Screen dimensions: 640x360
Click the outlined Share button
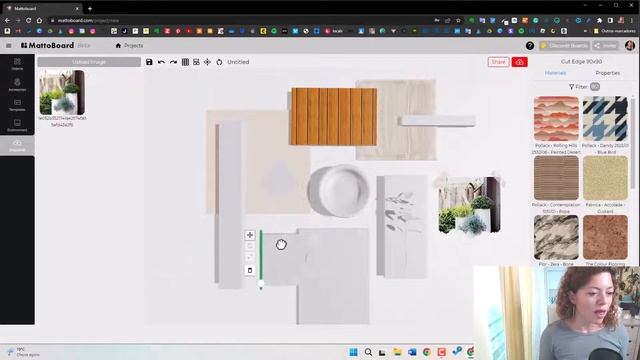tap(498, 62)
